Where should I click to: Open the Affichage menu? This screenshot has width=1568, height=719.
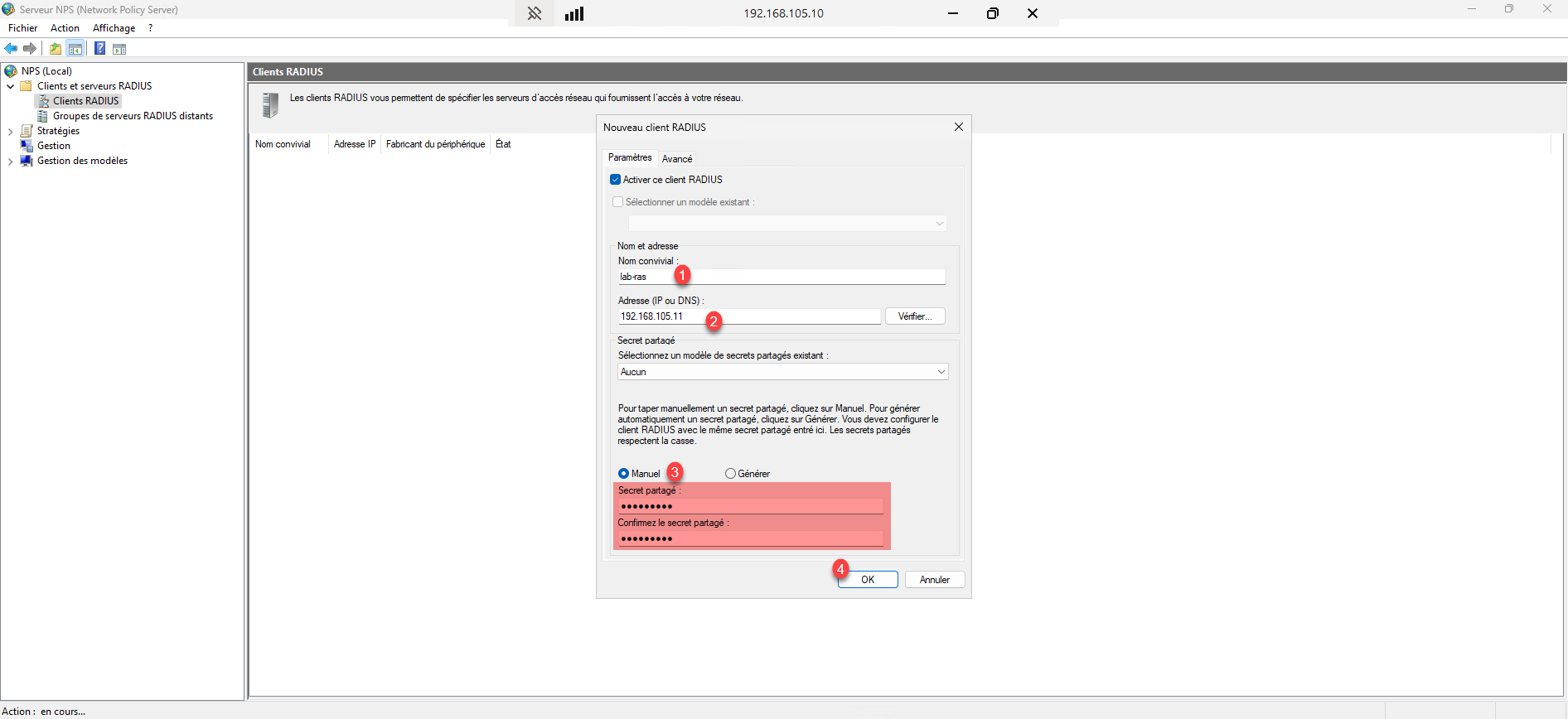pos(114,28)
